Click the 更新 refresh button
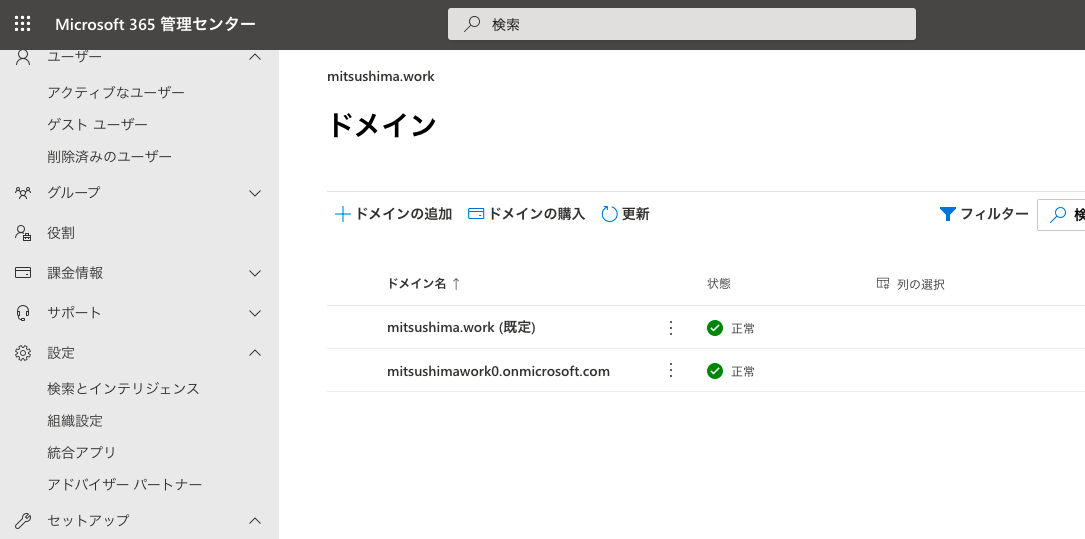The image size is (1085, 539). coord(626,214)
